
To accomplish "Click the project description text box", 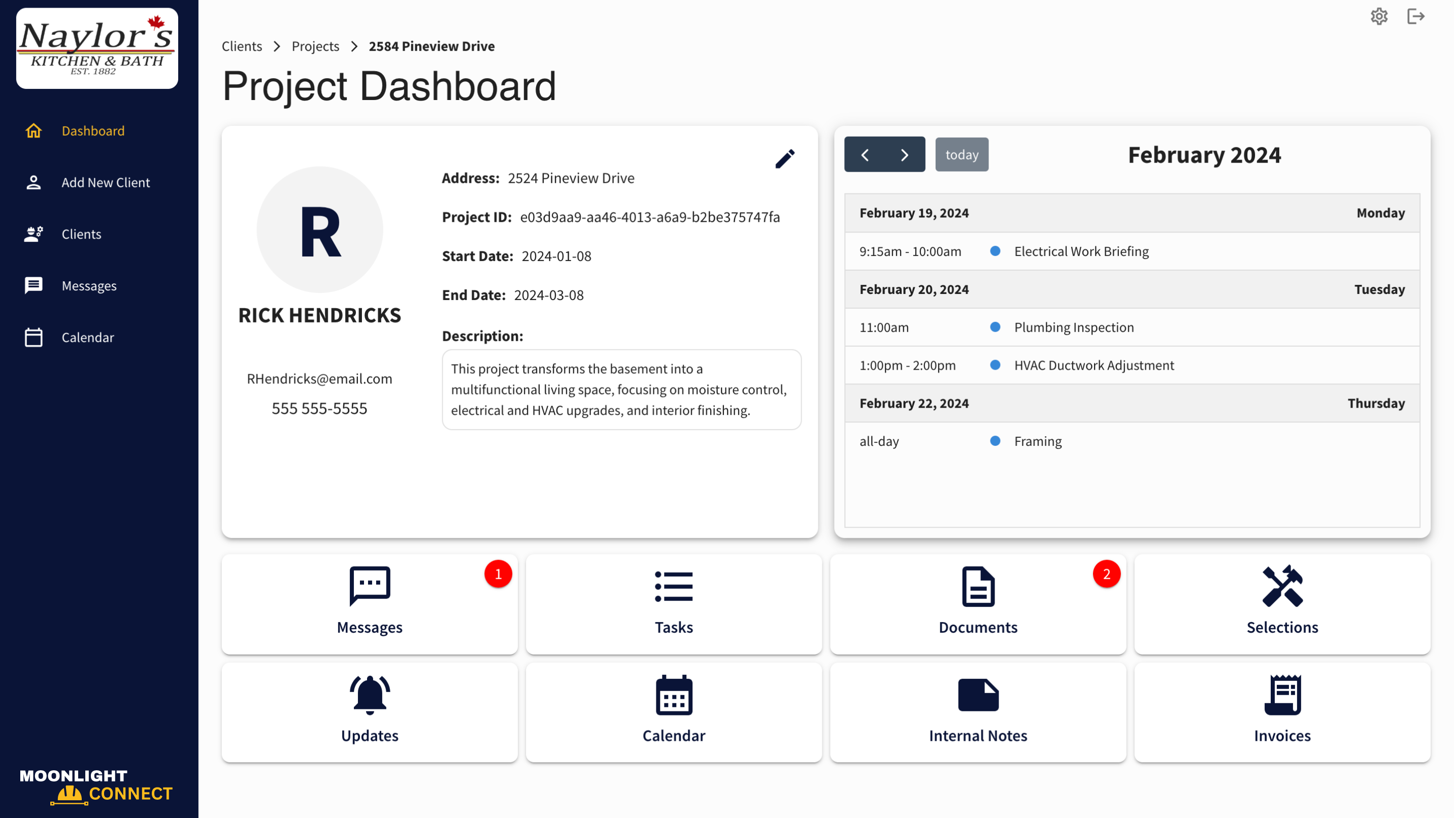I will (x=622, y=389).
